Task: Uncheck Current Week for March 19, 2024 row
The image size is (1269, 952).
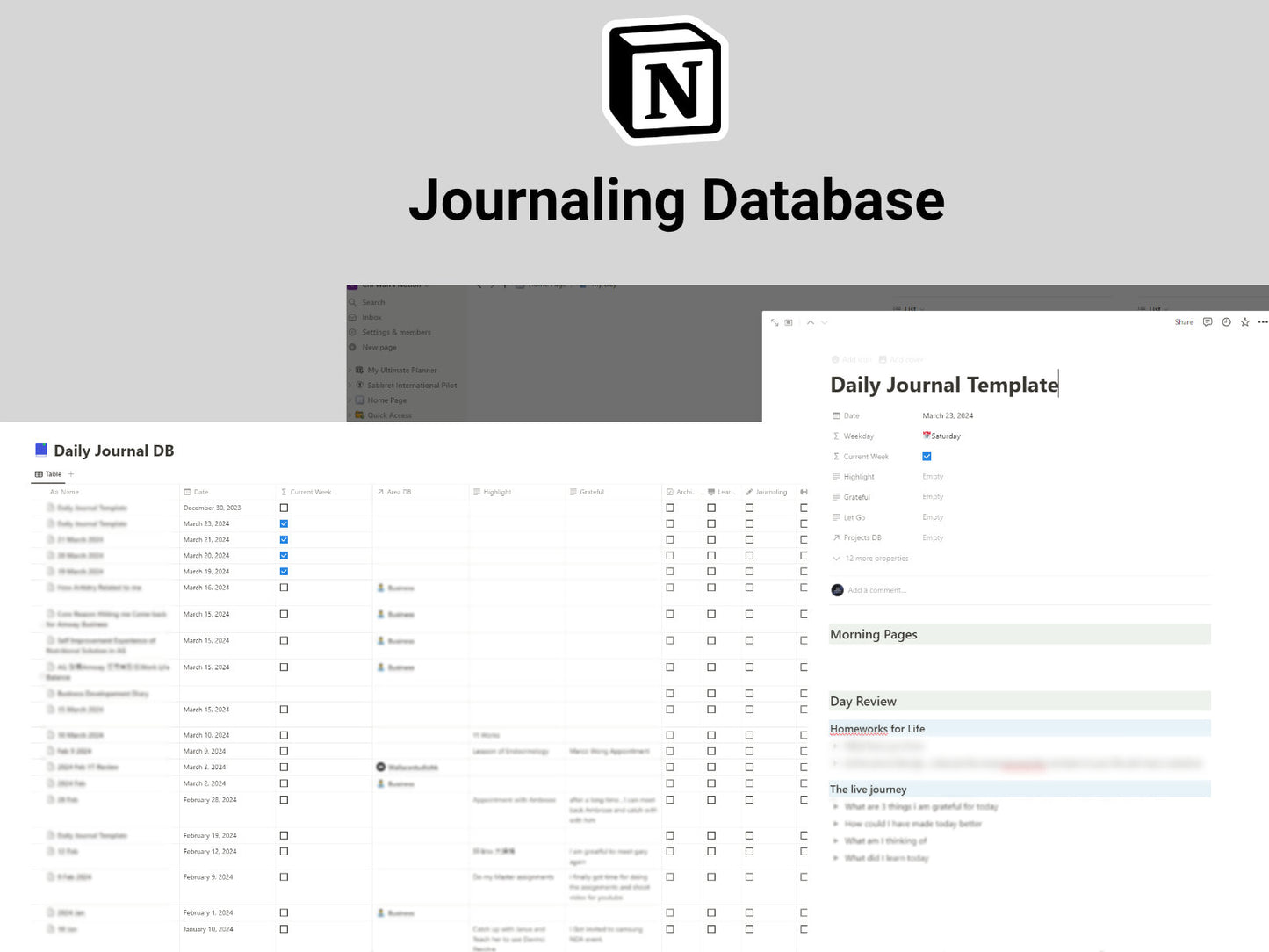Action: point(284,571)
